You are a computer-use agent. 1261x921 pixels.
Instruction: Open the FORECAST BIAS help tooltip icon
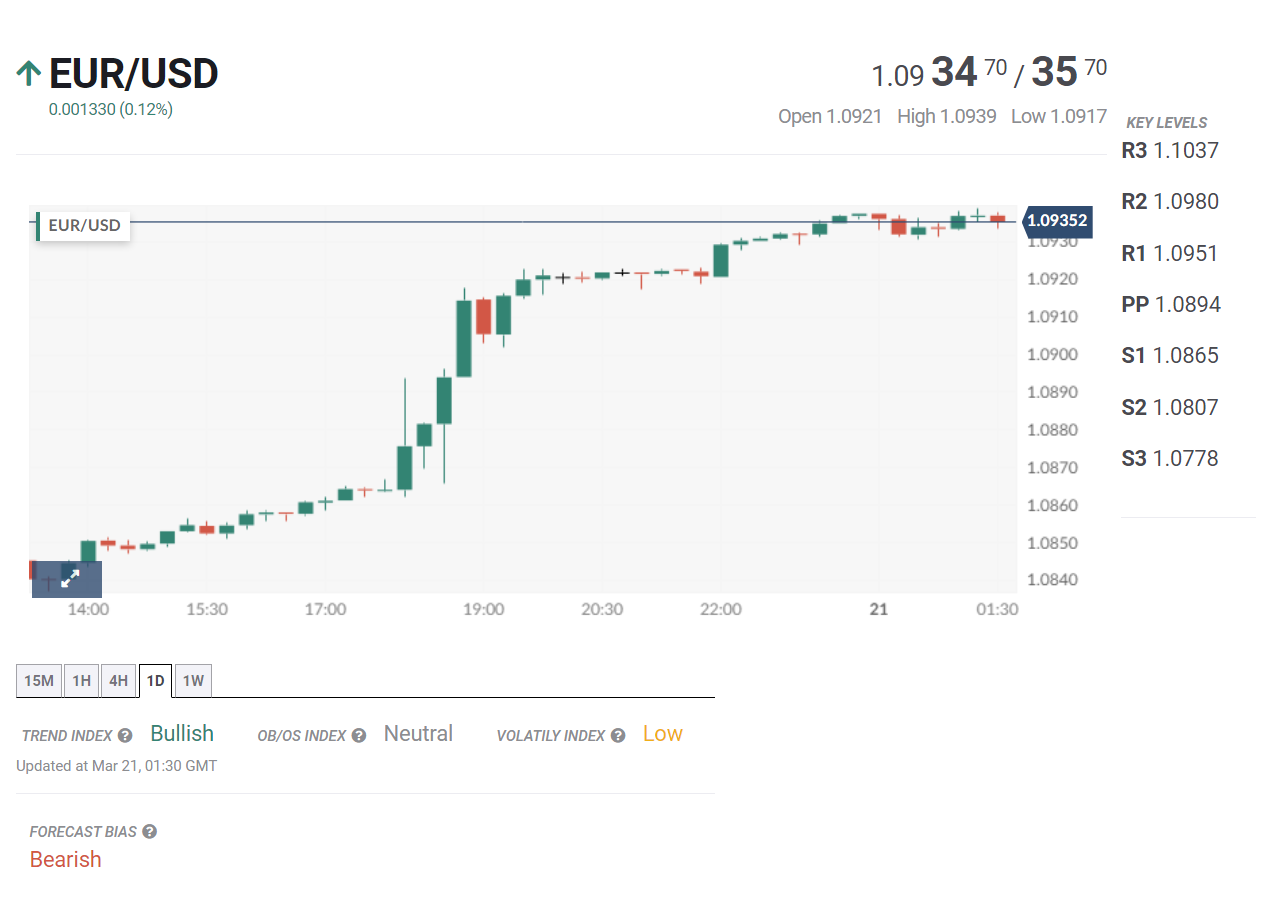tap(150, 832)
